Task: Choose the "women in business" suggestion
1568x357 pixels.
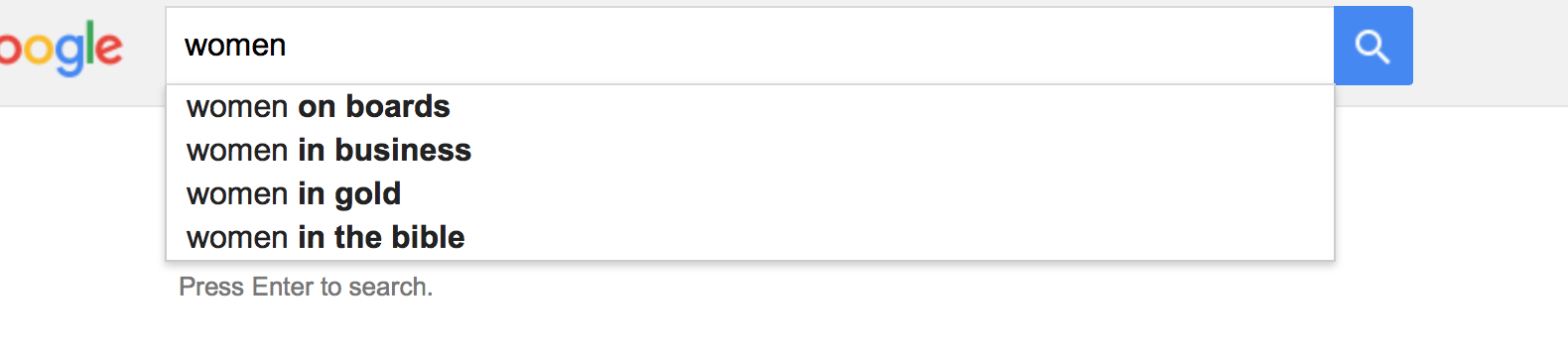Action: click(749, 150)
